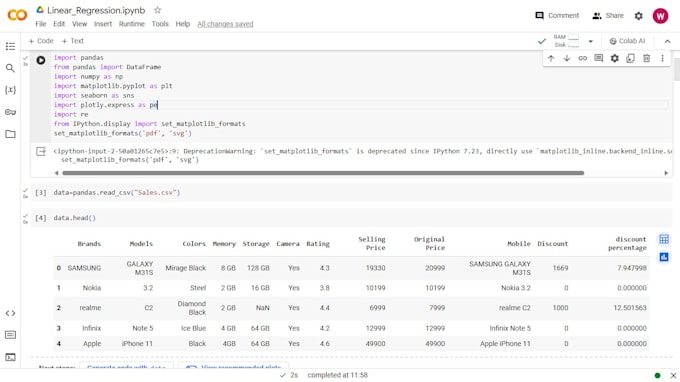The width and height of the screenshot is (680, 382).
Task: Copy link to cell icon
Action: tap(582, 58)
